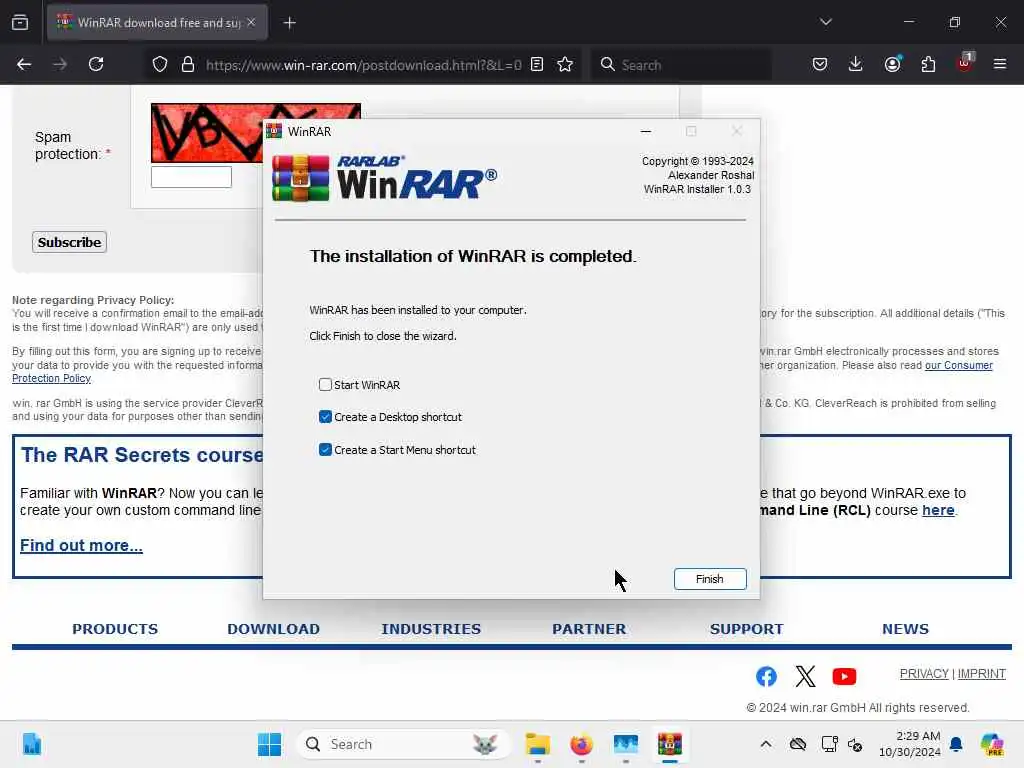Viewport: 1024px width, 768px height.
Task: Open Windows Start menu
Action: coord(269,744)
